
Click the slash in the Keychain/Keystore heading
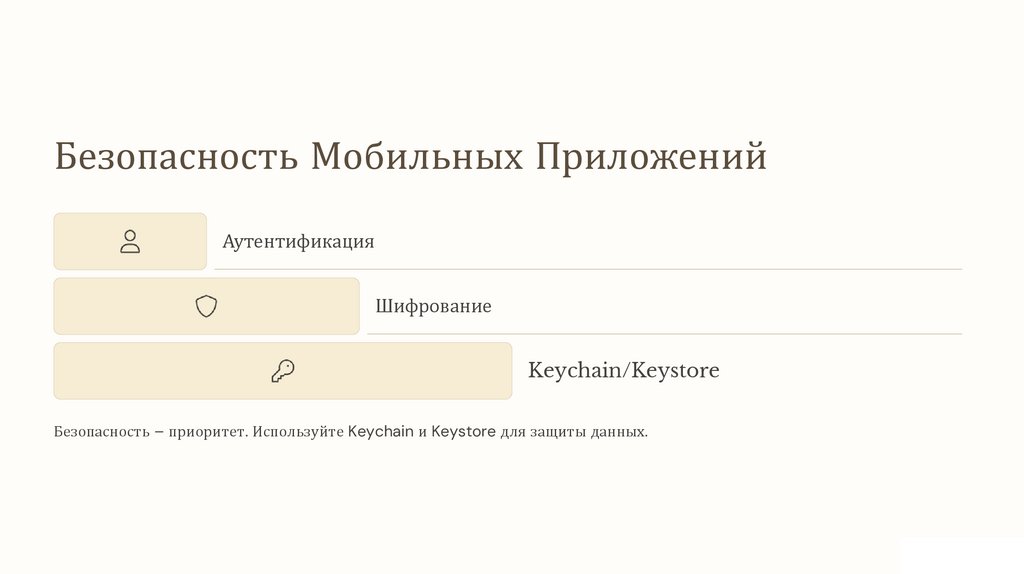click(629, 371)
